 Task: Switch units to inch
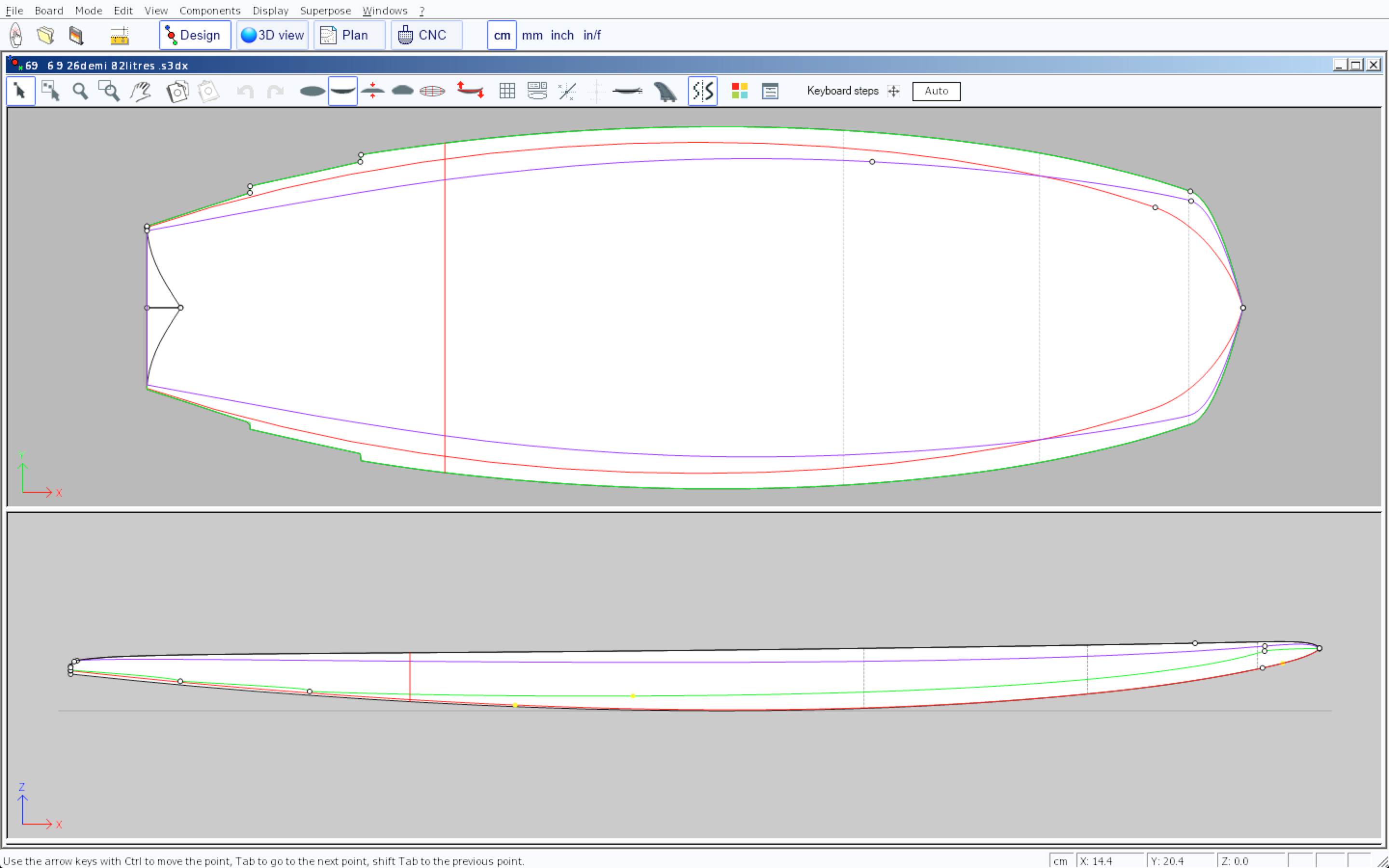coord(561,36)
